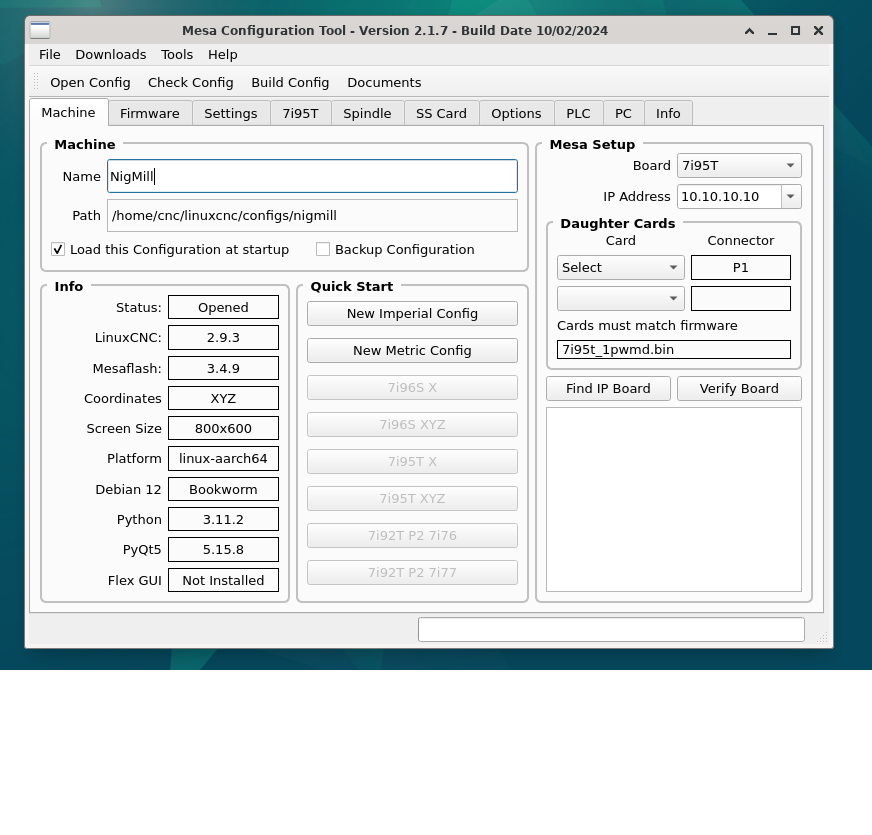
Task: Switch to the SS Card tab
Action: 442,113
